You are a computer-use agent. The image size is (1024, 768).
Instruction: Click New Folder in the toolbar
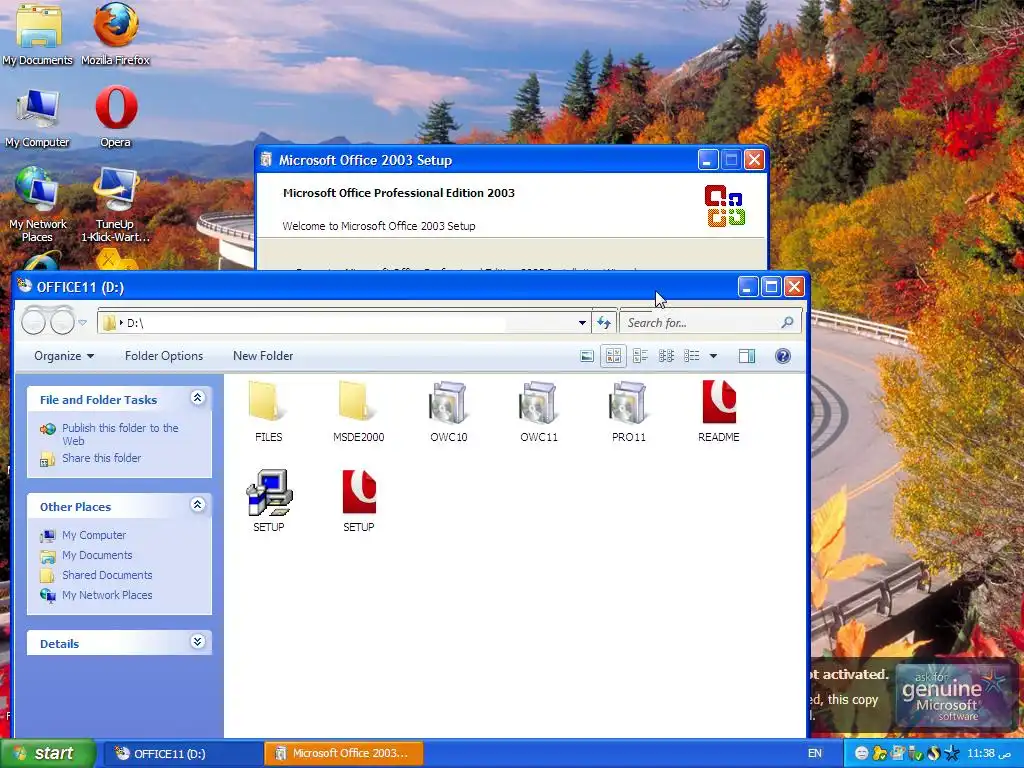click(263, 356)
